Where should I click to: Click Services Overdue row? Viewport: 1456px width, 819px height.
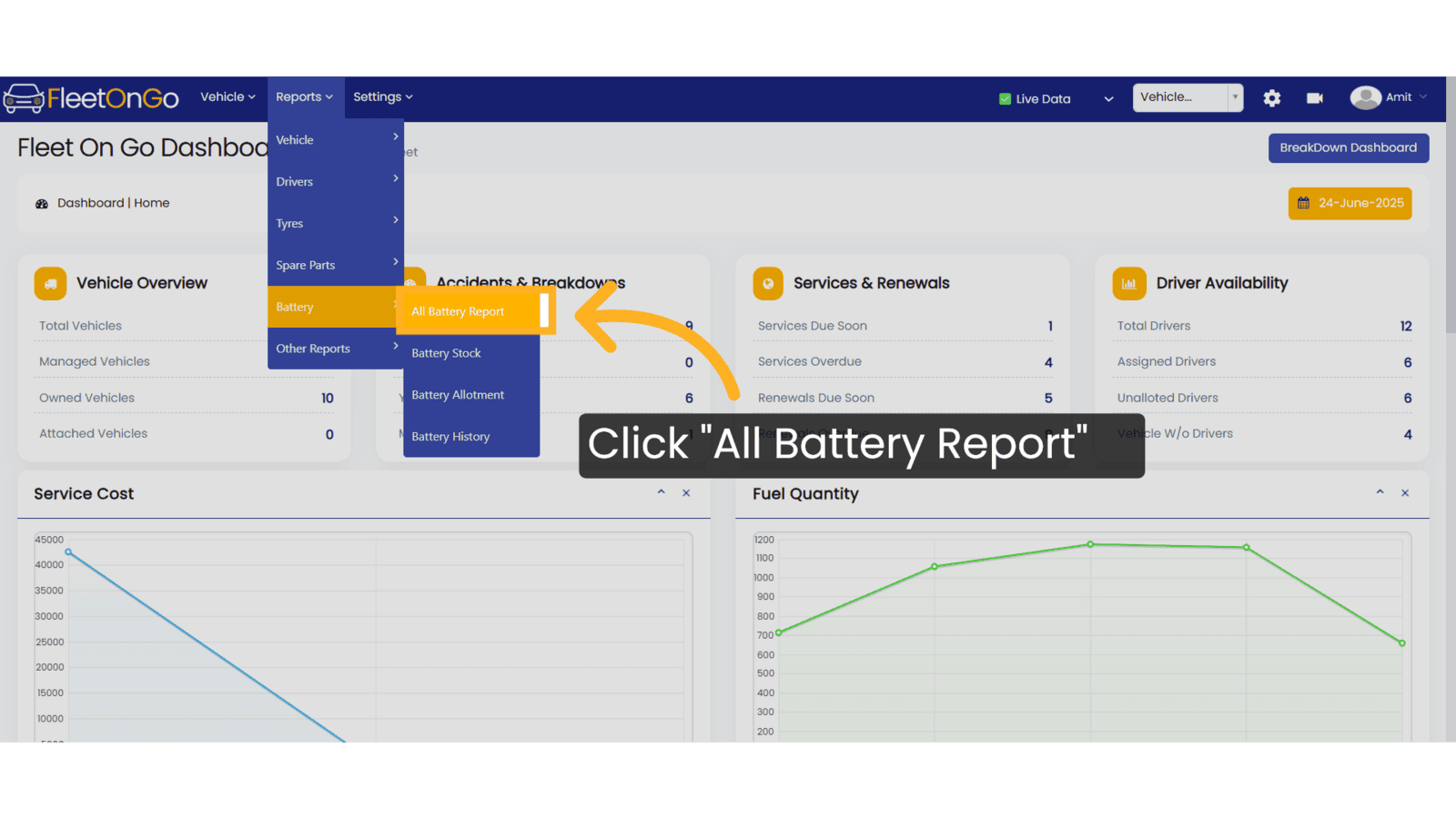pyautogui.click(x=905, y=361)
